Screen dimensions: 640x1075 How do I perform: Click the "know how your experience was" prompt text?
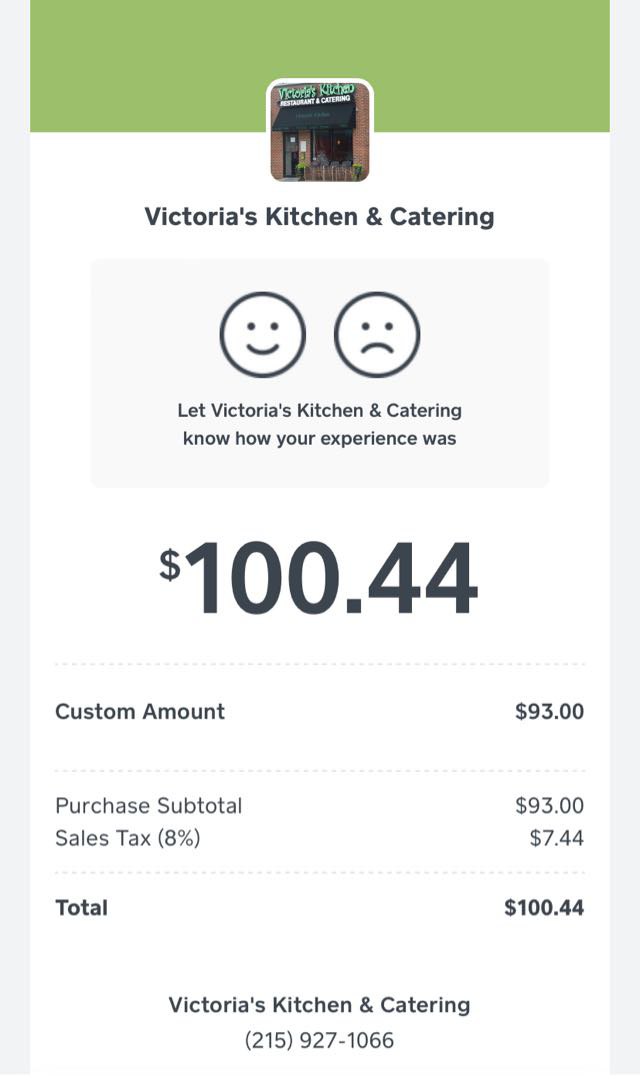tap(319, 438)
